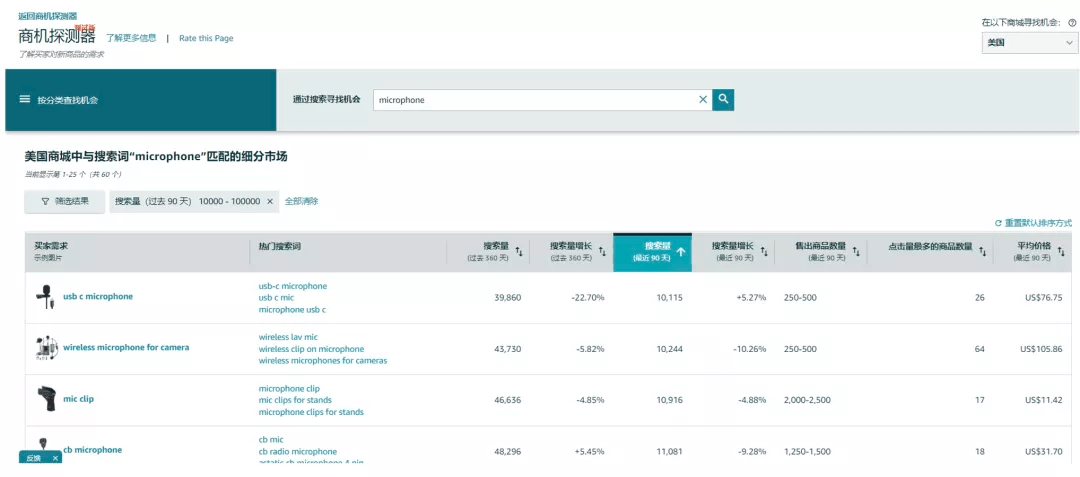Expand 按分类查找机会 menu
This screenshot has width=1080, height=477.
67,100
